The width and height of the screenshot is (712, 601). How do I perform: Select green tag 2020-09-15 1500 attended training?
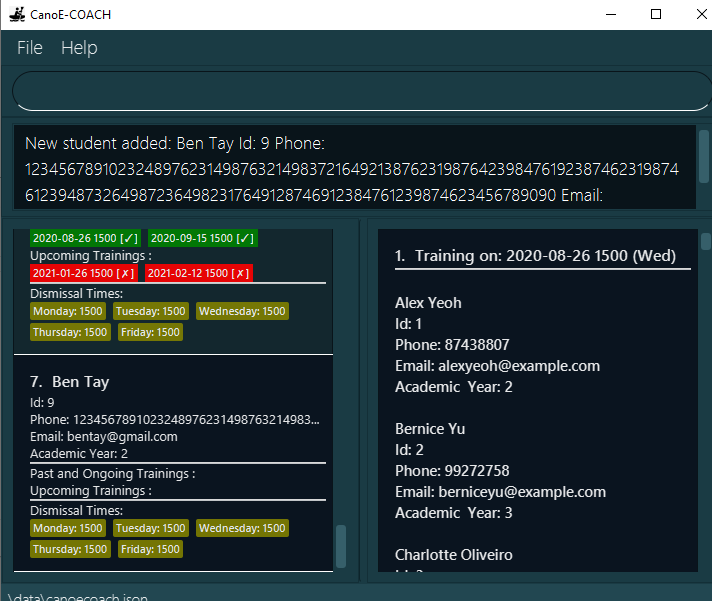pos(203,238)
